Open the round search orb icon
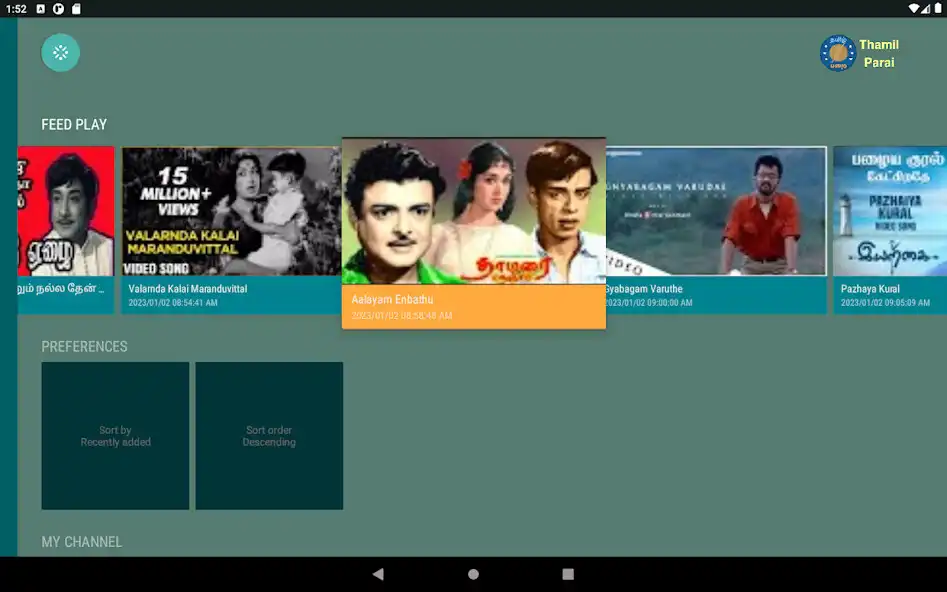947x592 pixels. coord(60,53)
